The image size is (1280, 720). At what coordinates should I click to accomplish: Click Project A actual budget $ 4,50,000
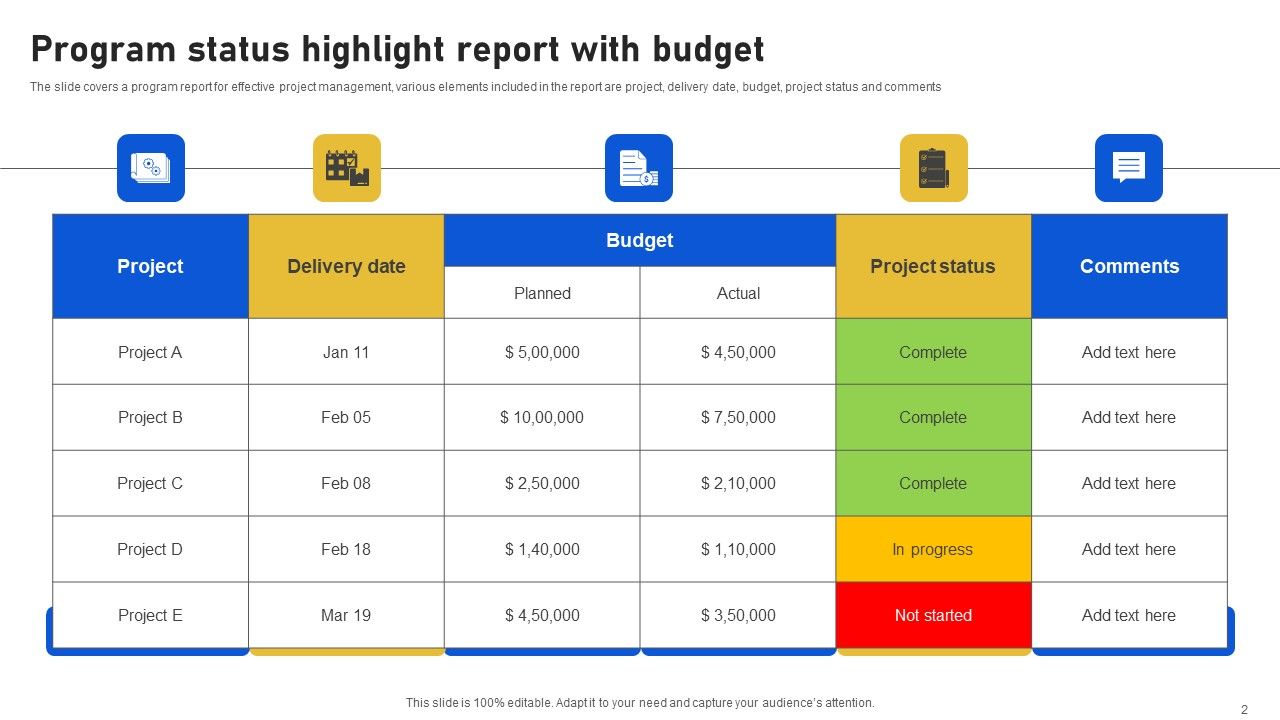point(738,352)
